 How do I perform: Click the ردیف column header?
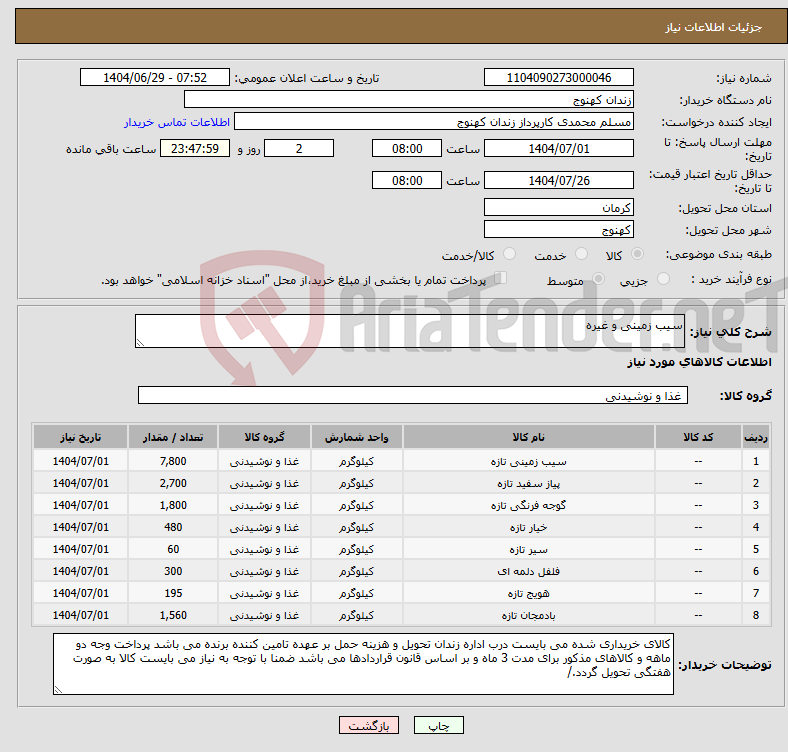[755, 437]
